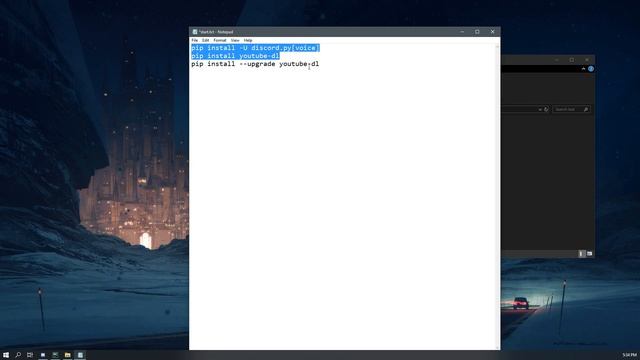The width and height of the screenshot is (640, 360).
Task: Minimize the Notepad window
Action: tap(462, 32)
